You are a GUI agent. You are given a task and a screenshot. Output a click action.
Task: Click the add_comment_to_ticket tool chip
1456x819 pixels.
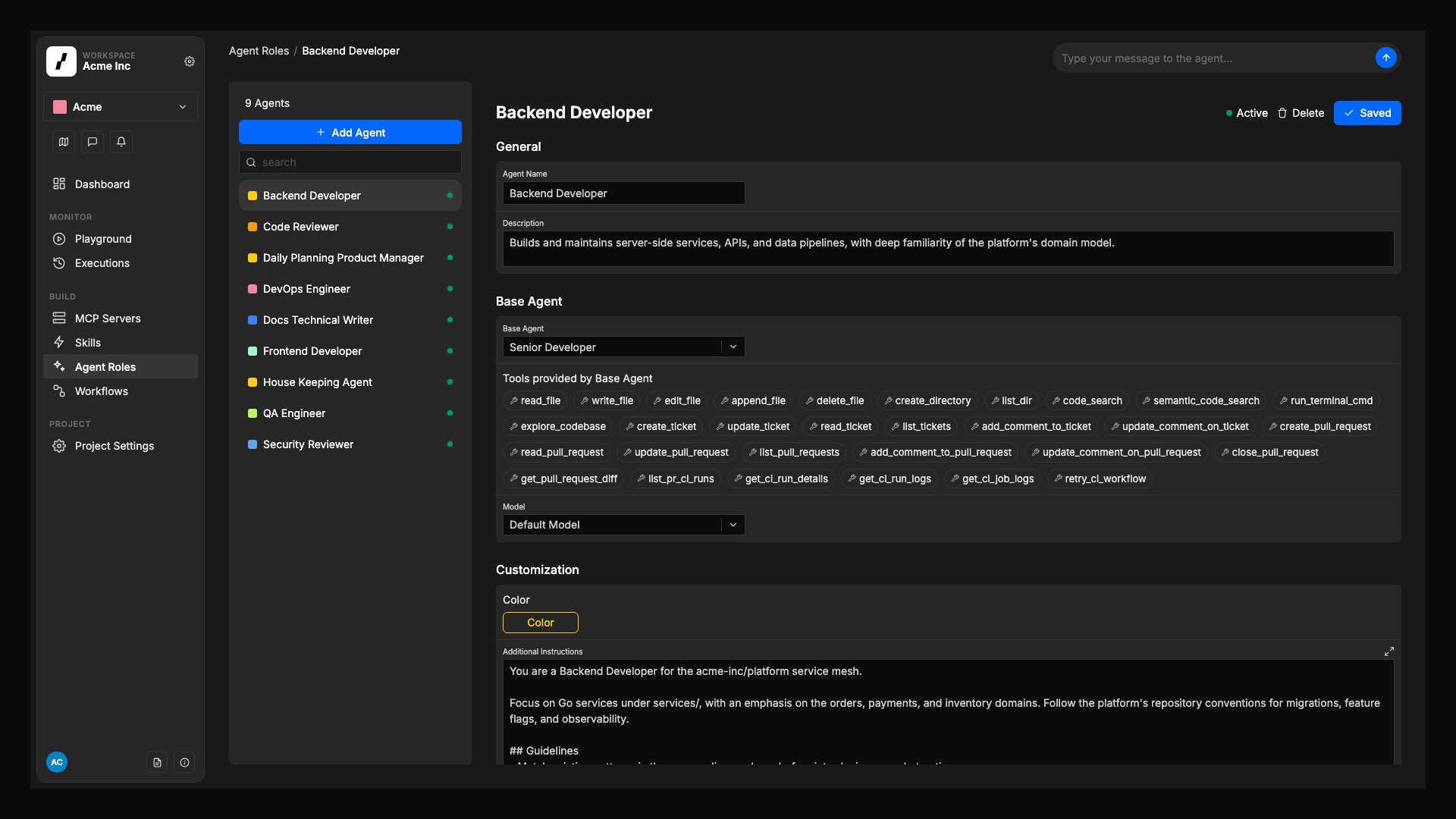(1031, 426)
